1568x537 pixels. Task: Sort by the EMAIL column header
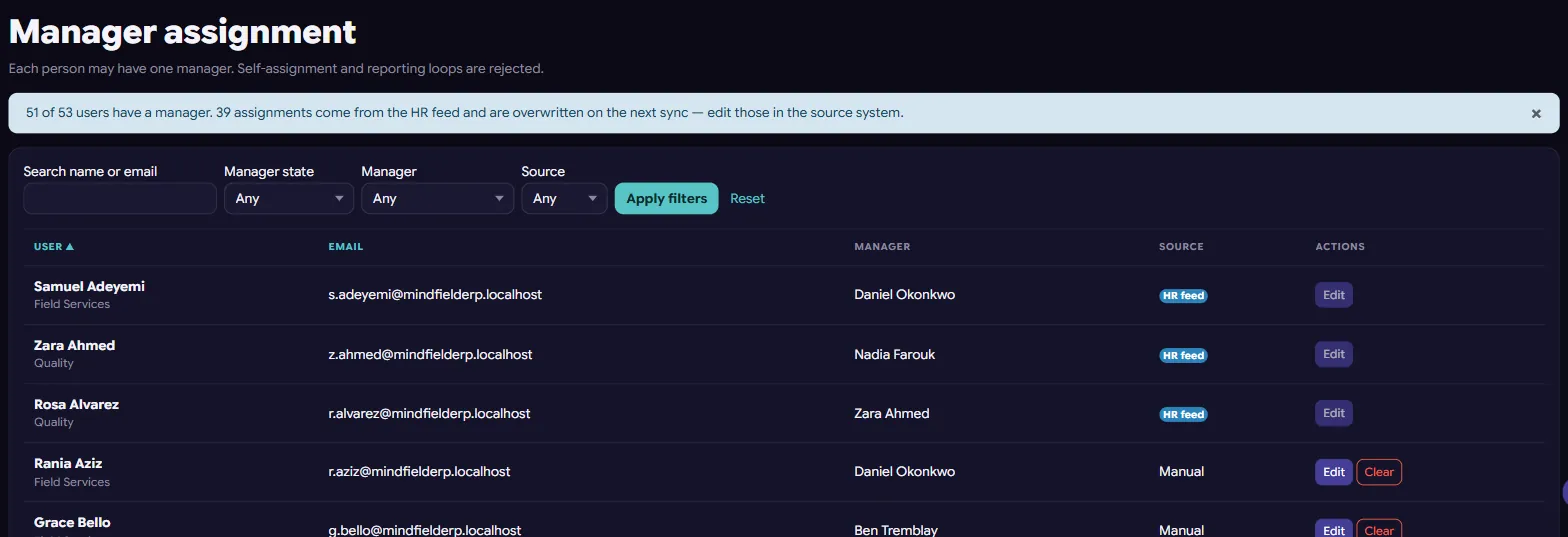click(x=346, y=246)
